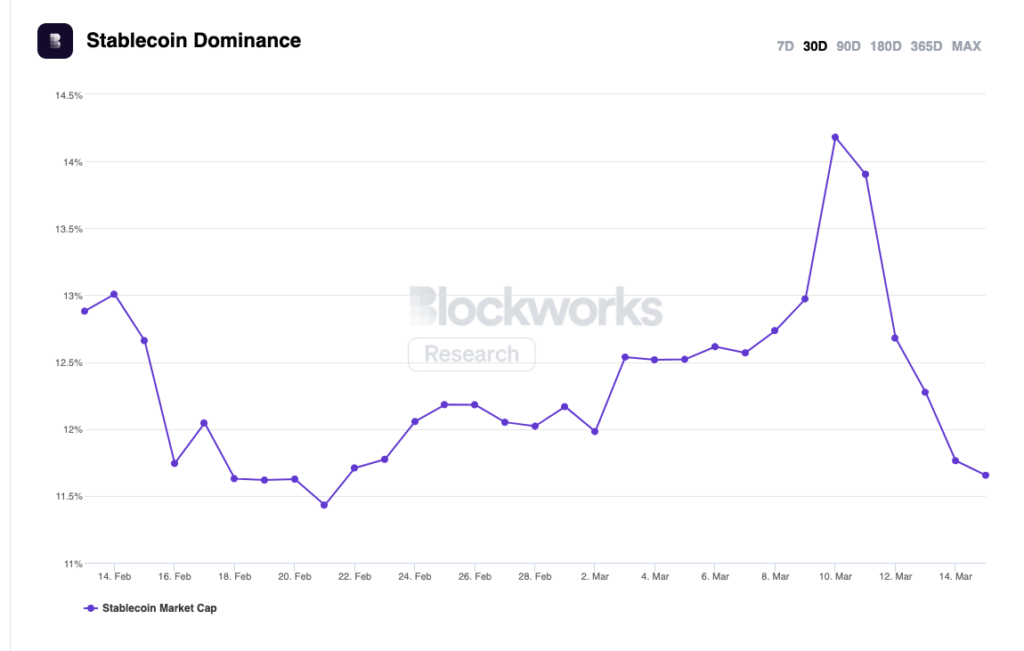Choose the 90D time range
Image resolution: width=1024 pixels, height=651 pixels.
coord(848,46)
